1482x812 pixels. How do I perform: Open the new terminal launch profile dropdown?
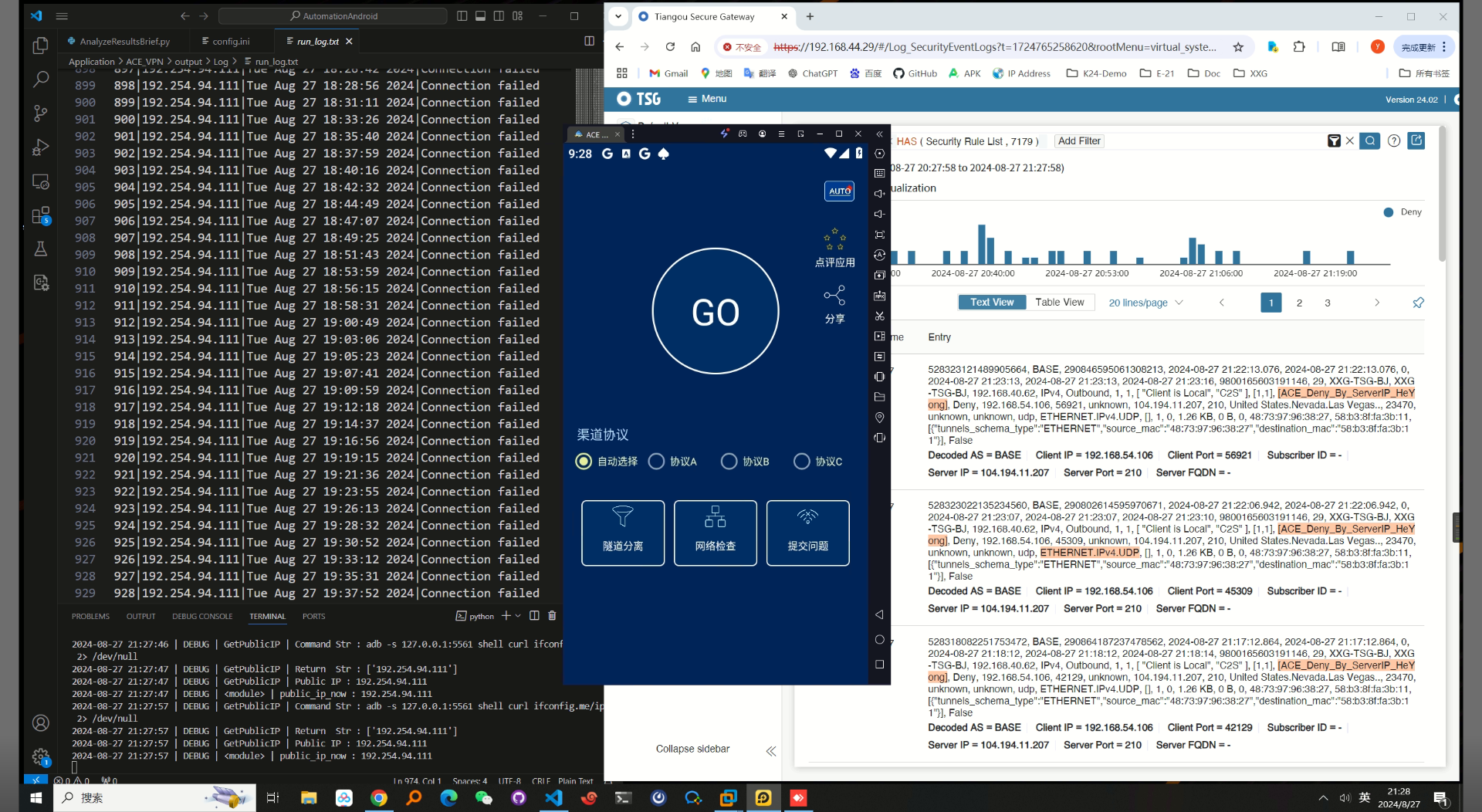(x=518, y=616)
